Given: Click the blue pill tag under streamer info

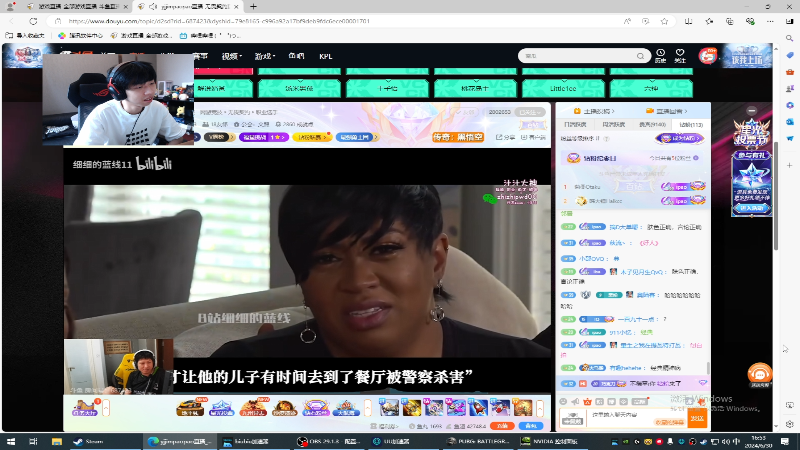Looking at the screenshot, I should [357, 137].
